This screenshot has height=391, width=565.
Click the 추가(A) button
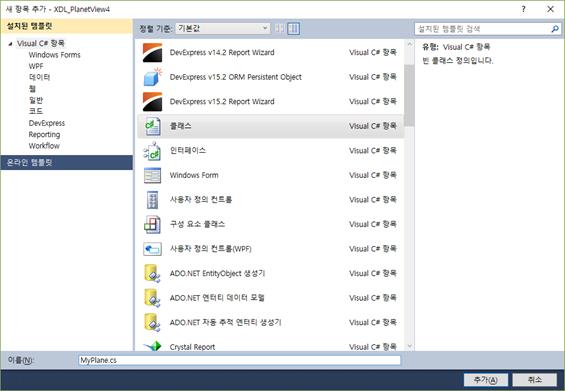pos(486,379)
